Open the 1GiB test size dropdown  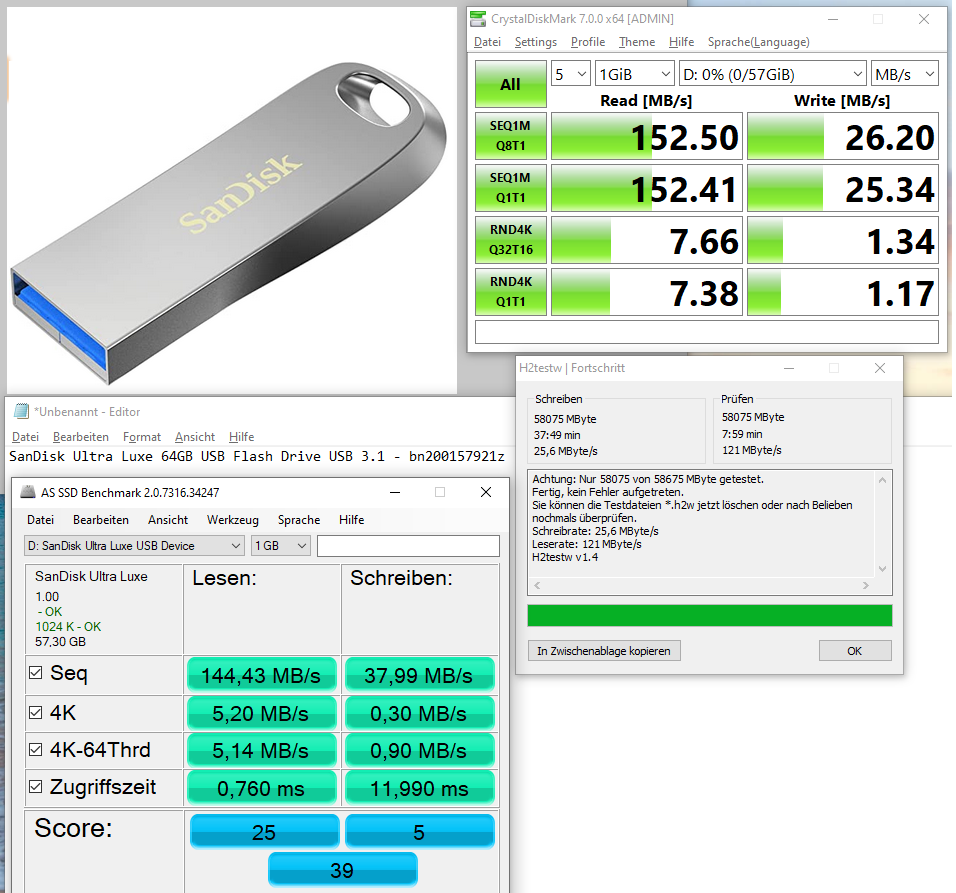634,74
